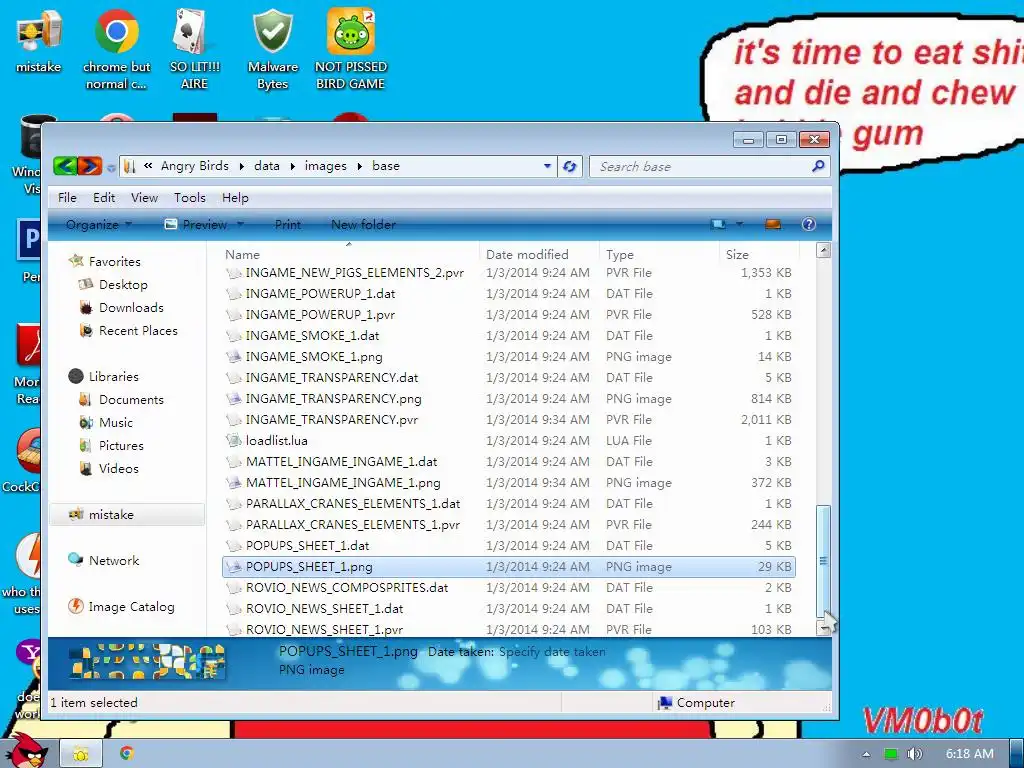This screenshot has width=1024, height=768.
Task: Expand the arrow after 'data' breadcrumb
Action: coord(291,167)
